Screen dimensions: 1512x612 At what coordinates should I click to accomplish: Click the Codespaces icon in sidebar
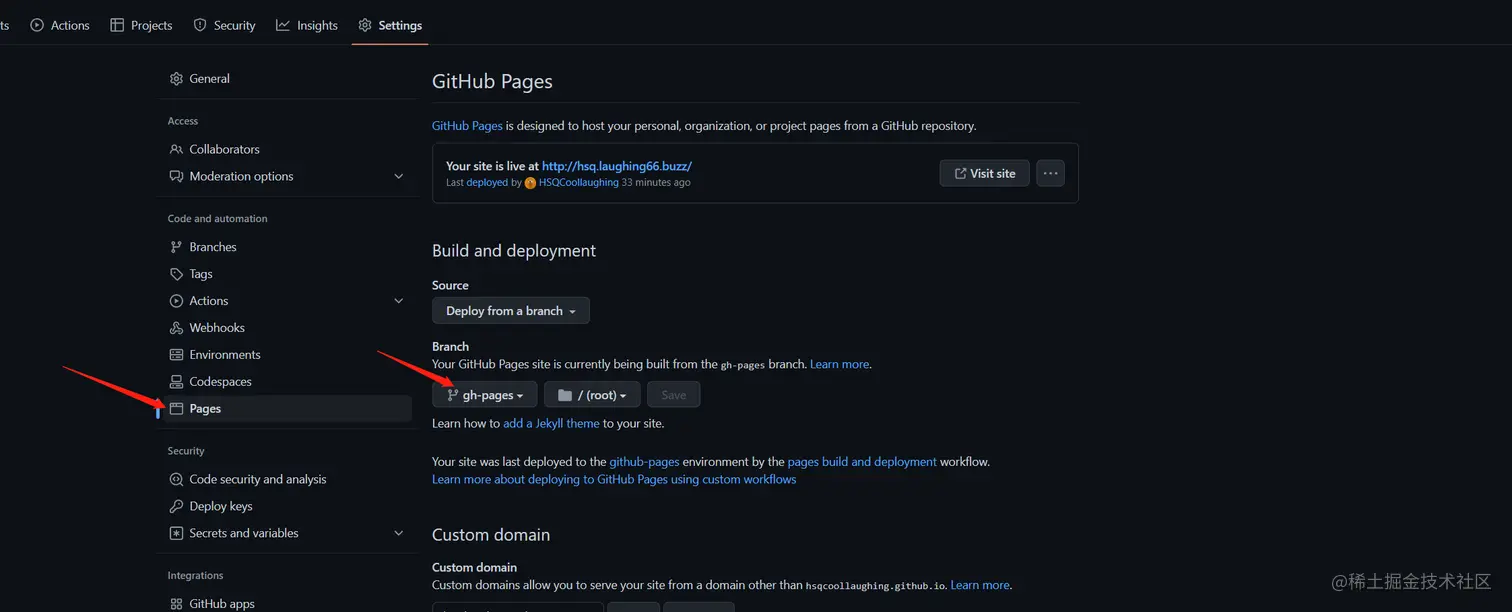pyautogui.click(x=176, y=382)
